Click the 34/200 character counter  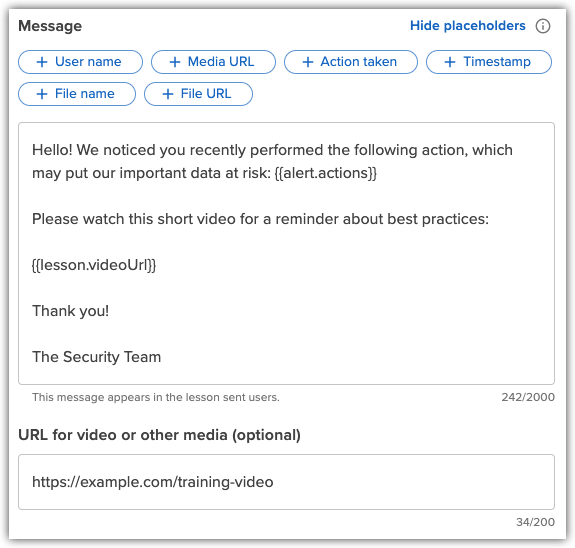(535, 522)
